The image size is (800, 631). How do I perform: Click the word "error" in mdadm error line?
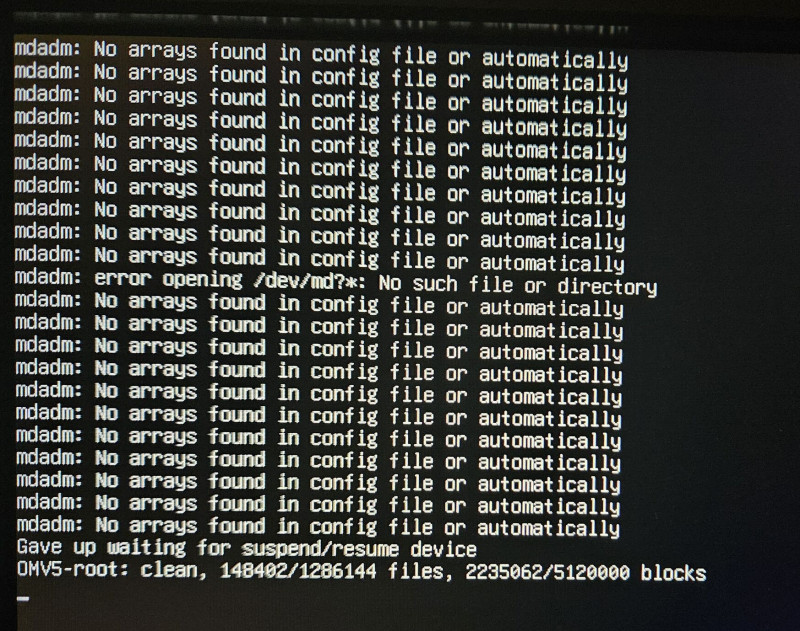click(122, 279)
